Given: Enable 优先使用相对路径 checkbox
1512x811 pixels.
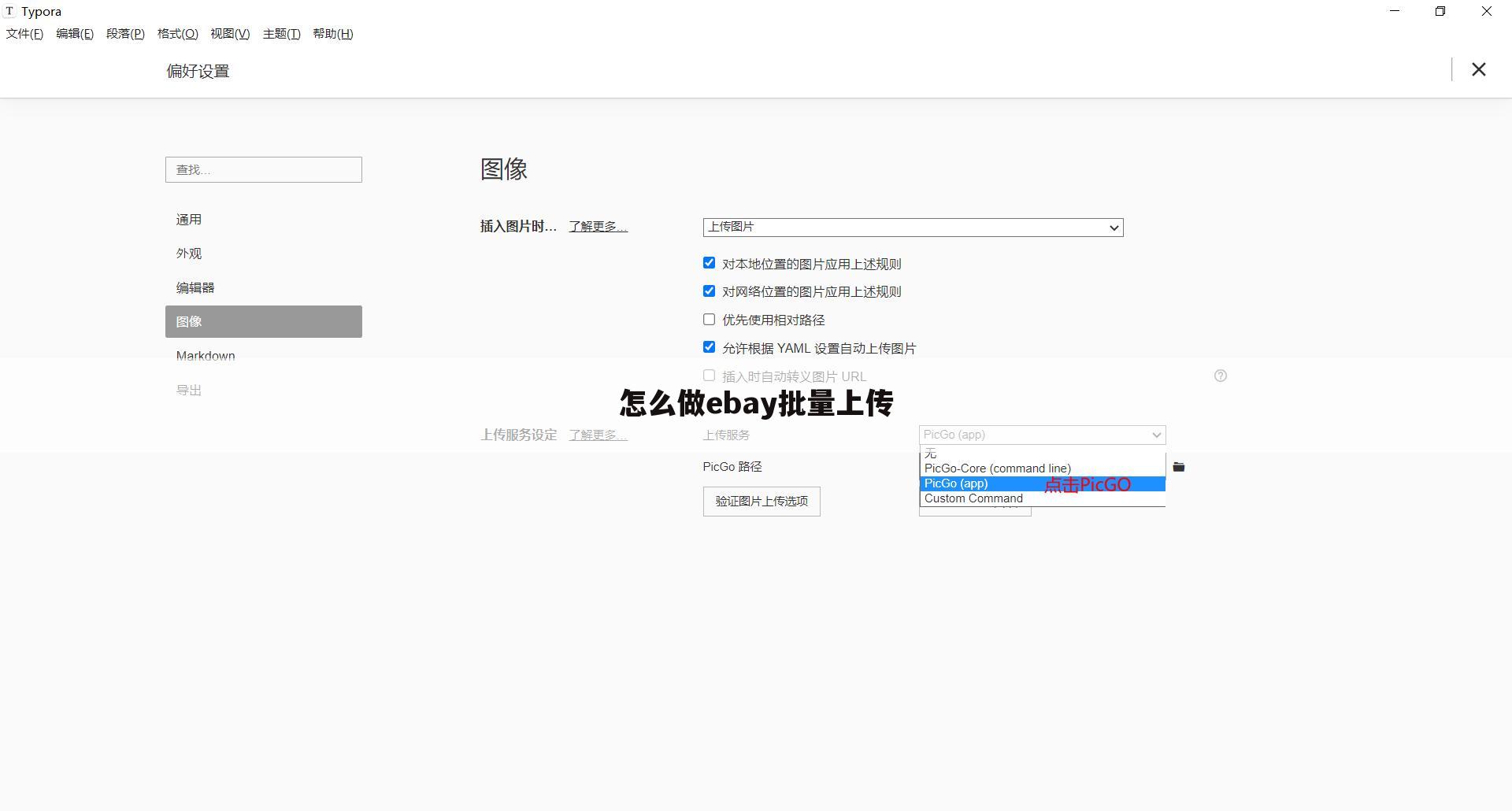Looking at the screenshot, I should click(x=709, y=319).
